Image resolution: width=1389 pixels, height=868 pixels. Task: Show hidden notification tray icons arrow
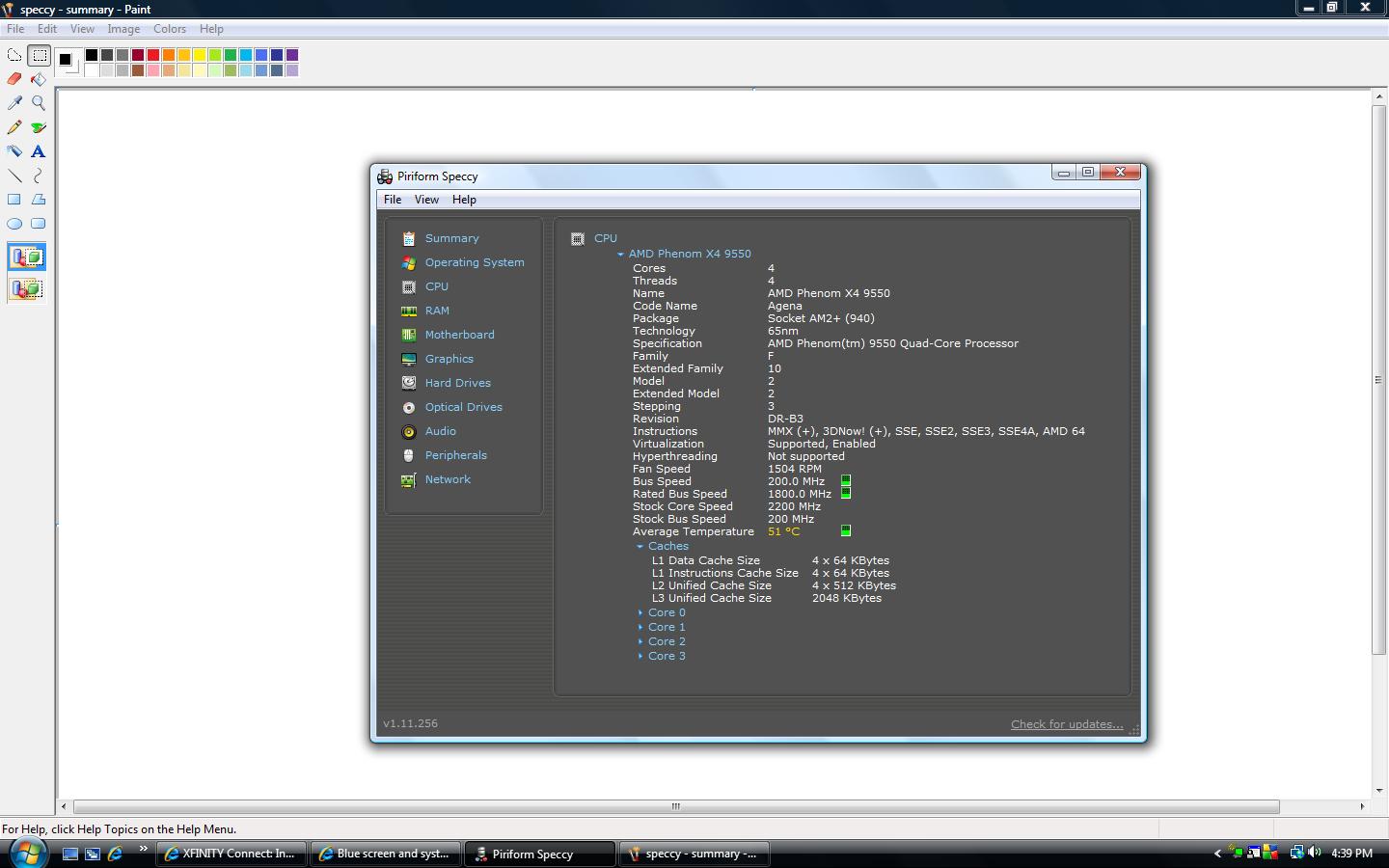[1217, 854]
